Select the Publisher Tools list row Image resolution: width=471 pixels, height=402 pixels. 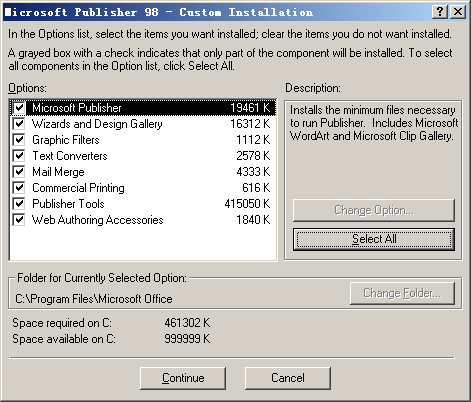pos(143,204)
